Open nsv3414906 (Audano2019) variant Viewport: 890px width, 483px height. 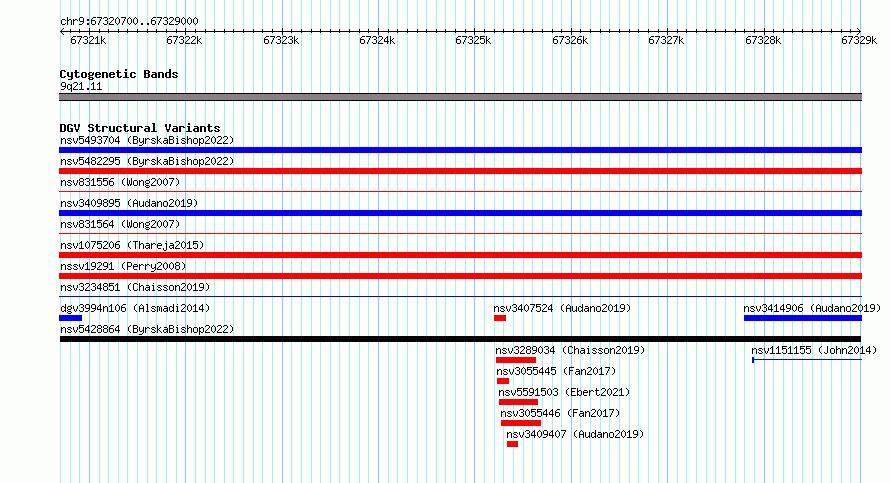[812, 308]
